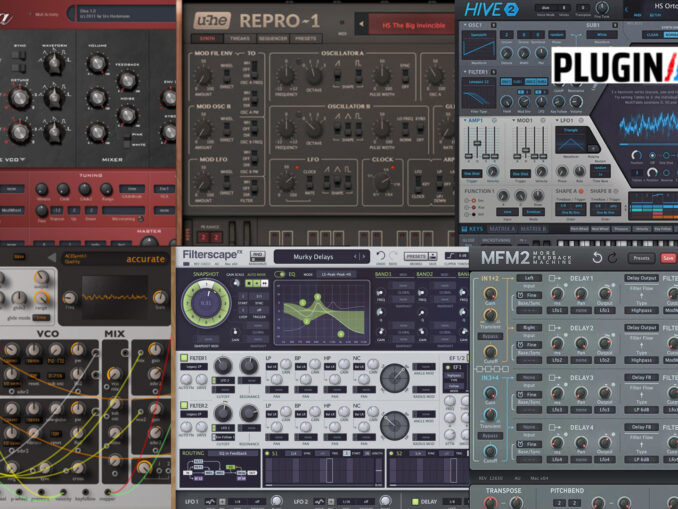Screen dimensions: 678x509
Task: Select the Presets tab in Repro-1
Action: click(x=306, y=39)
